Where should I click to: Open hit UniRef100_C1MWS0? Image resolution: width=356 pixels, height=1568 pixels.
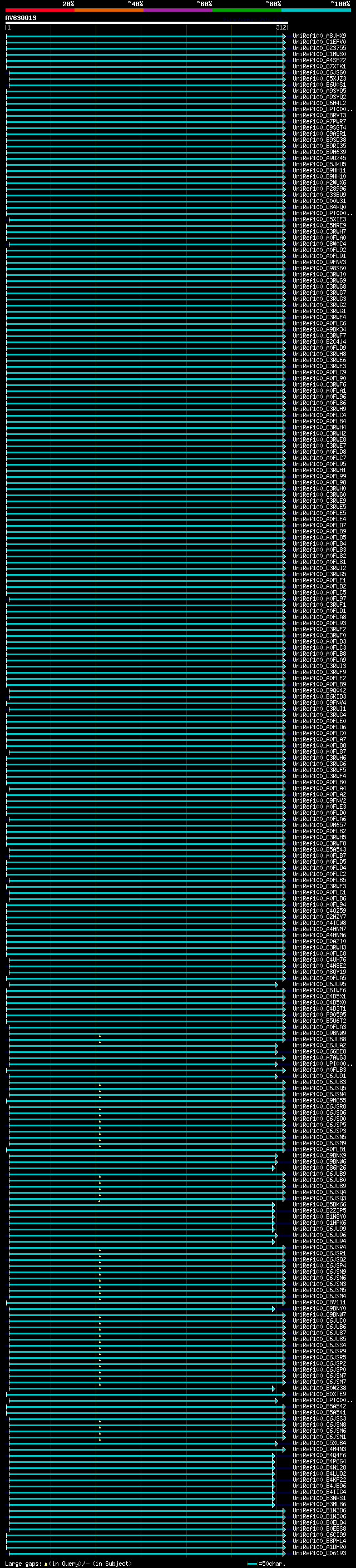(319, 54)
